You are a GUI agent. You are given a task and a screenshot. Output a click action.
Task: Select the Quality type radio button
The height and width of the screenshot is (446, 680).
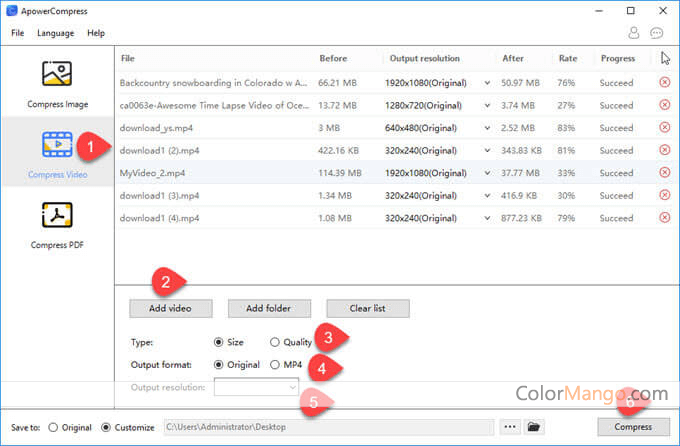275,342
